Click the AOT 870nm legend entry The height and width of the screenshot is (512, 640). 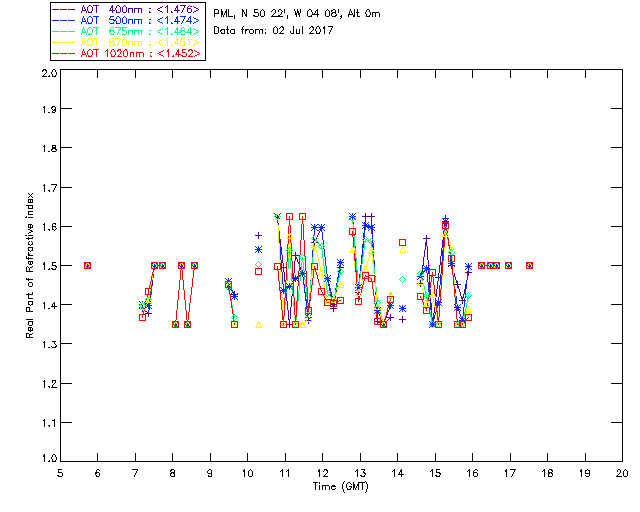coord(126,42)
